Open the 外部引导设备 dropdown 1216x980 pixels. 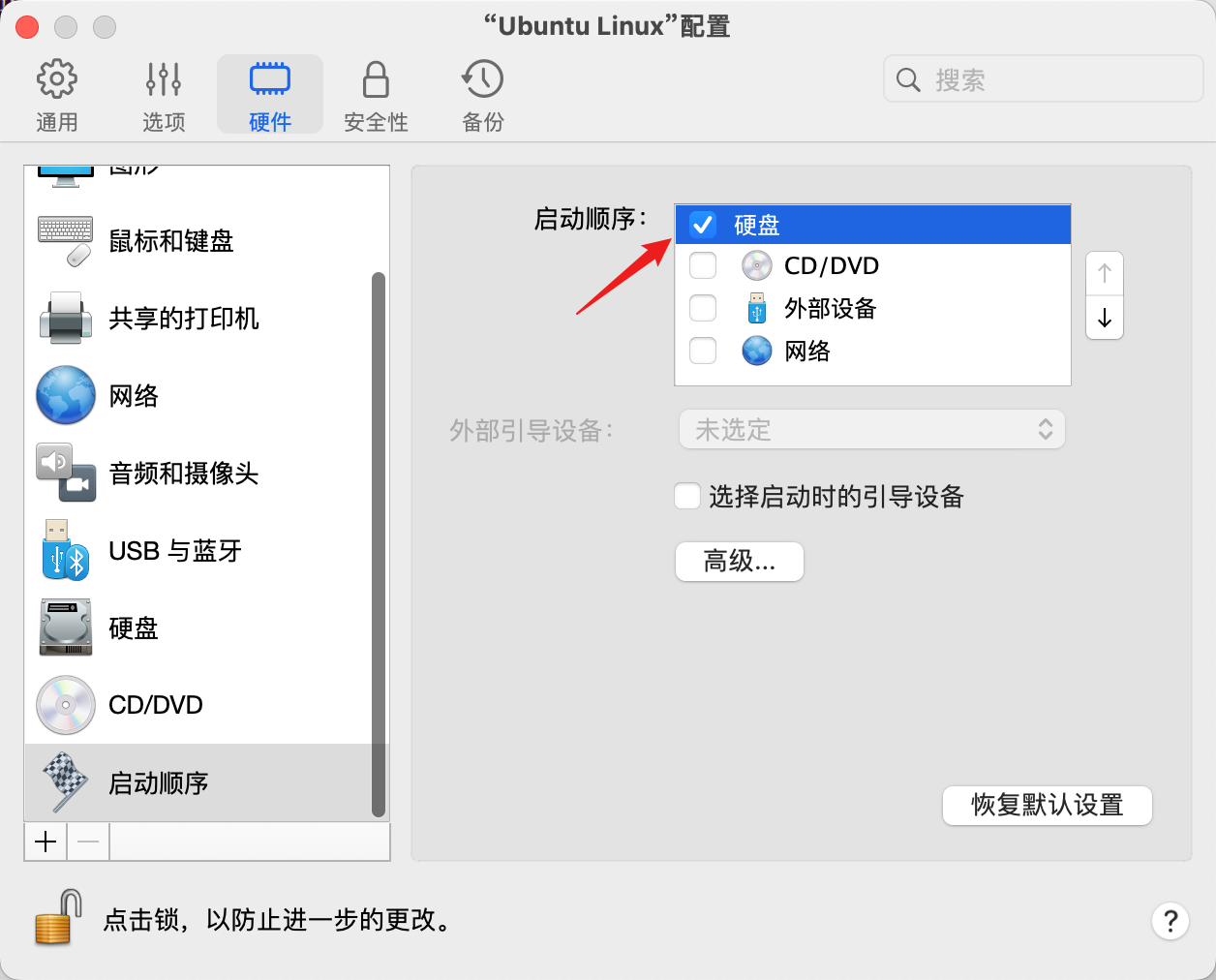click(x=871, y=430)
